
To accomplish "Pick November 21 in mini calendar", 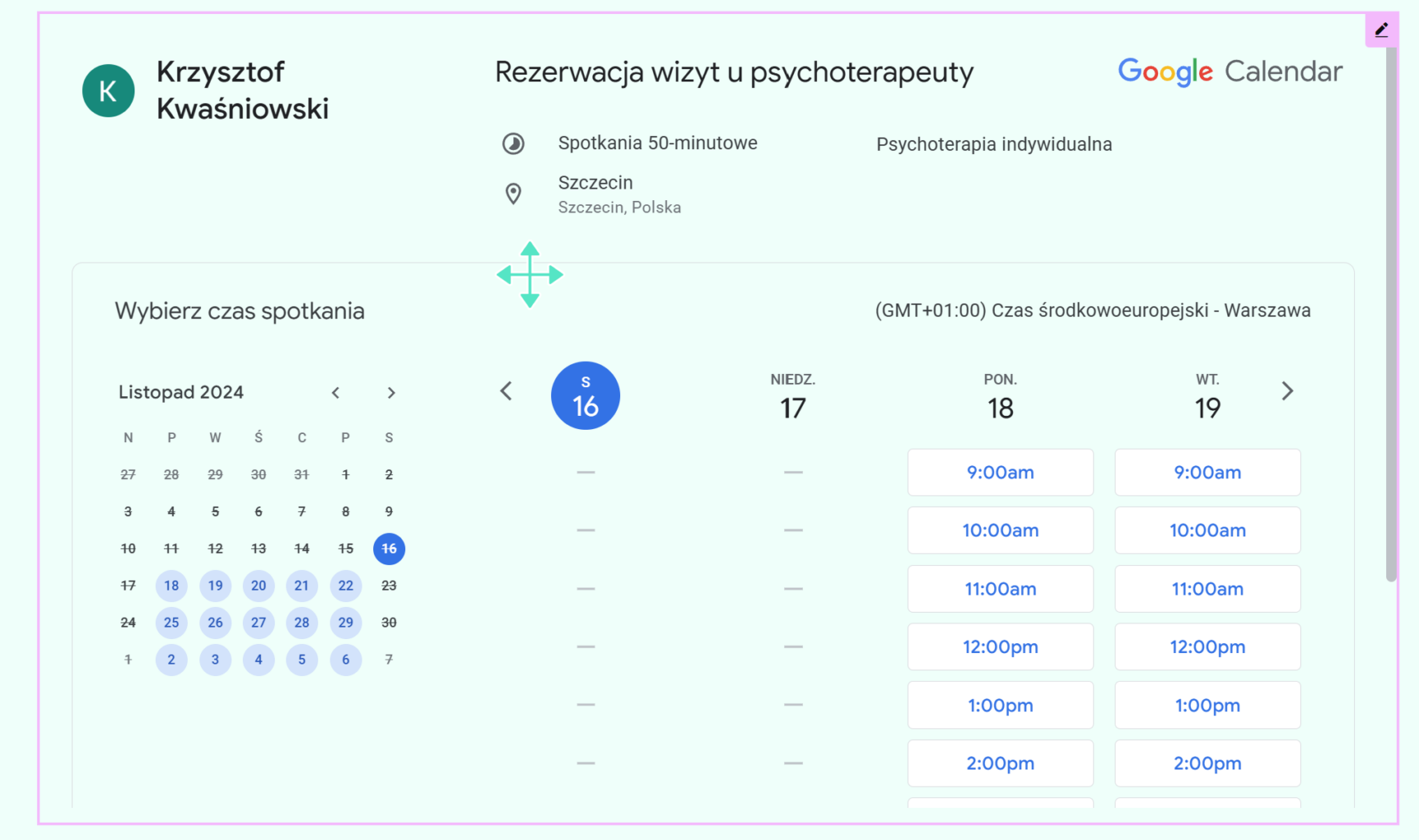I will coord(302,586).
